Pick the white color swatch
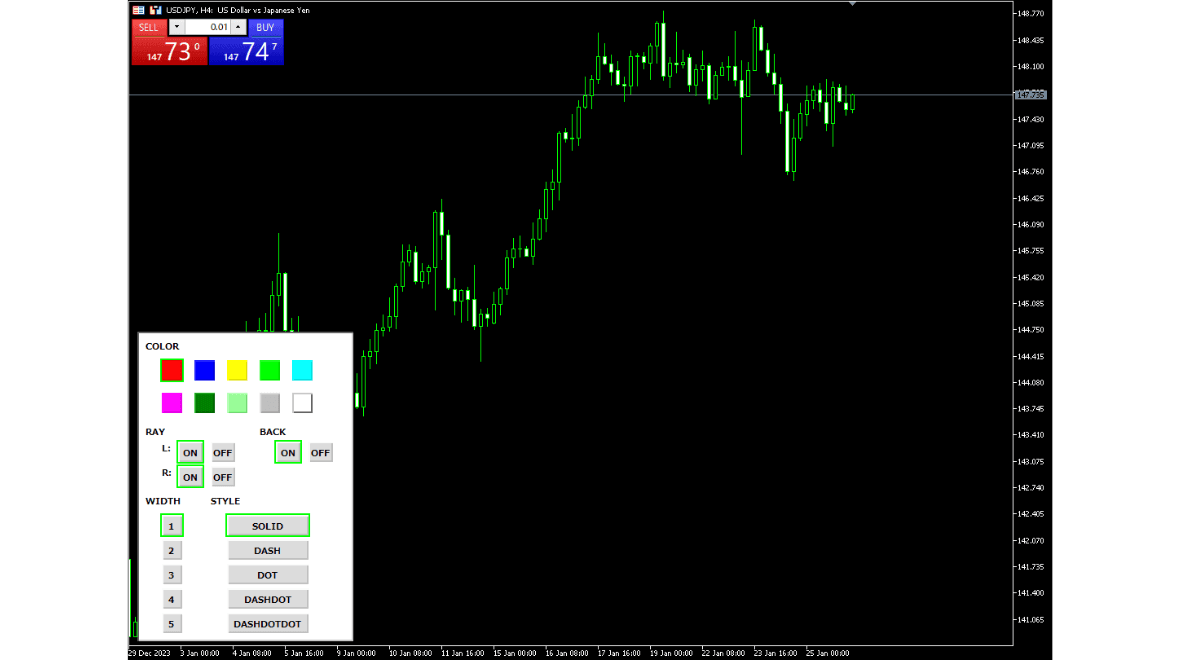The height and width of the screenshot is (660, 1180). point(303,403)
